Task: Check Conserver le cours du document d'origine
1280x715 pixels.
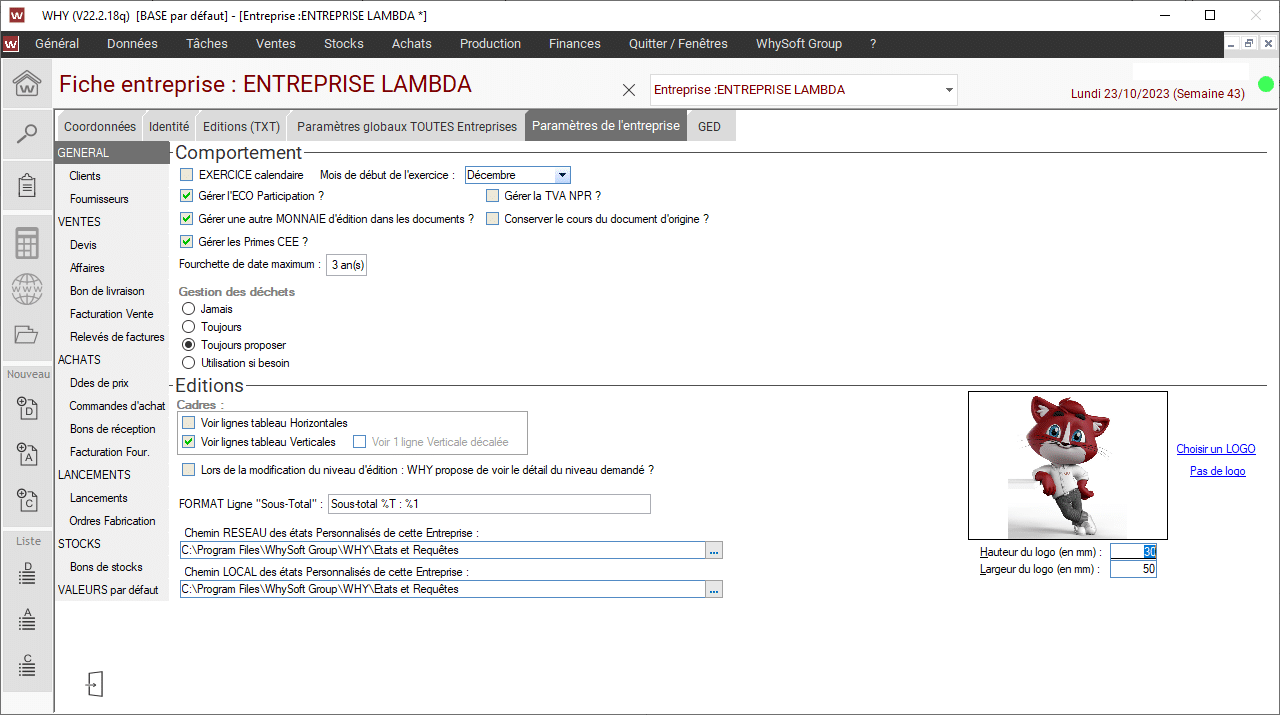Action: 492,219
